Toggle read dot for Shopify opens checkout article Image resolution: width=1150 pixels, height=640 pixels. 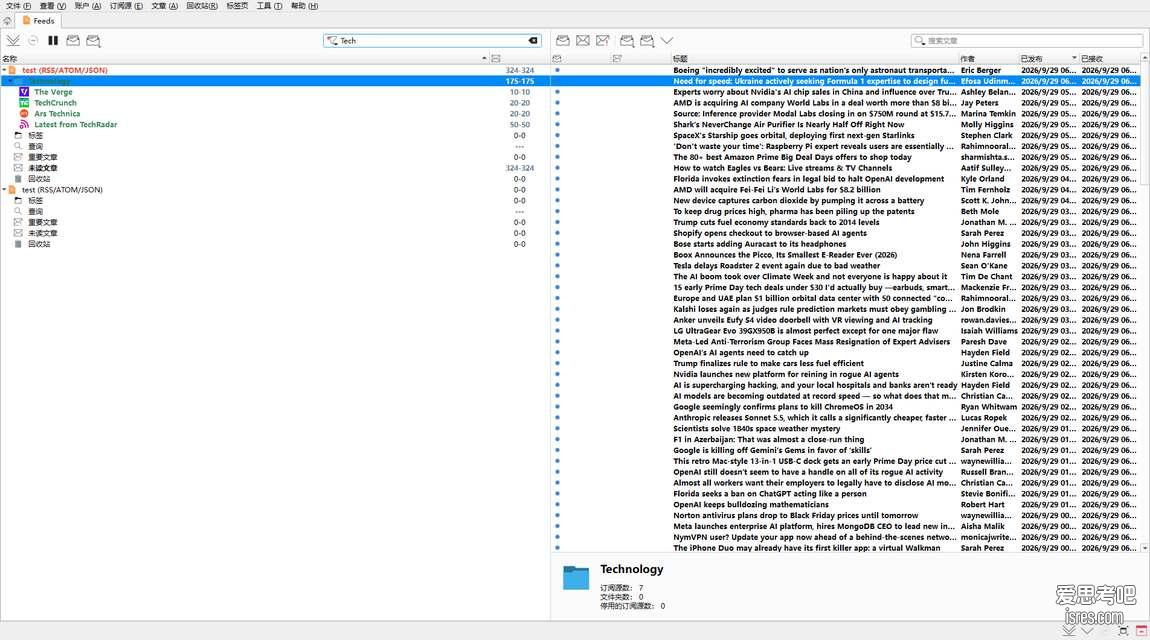[557, 233]
